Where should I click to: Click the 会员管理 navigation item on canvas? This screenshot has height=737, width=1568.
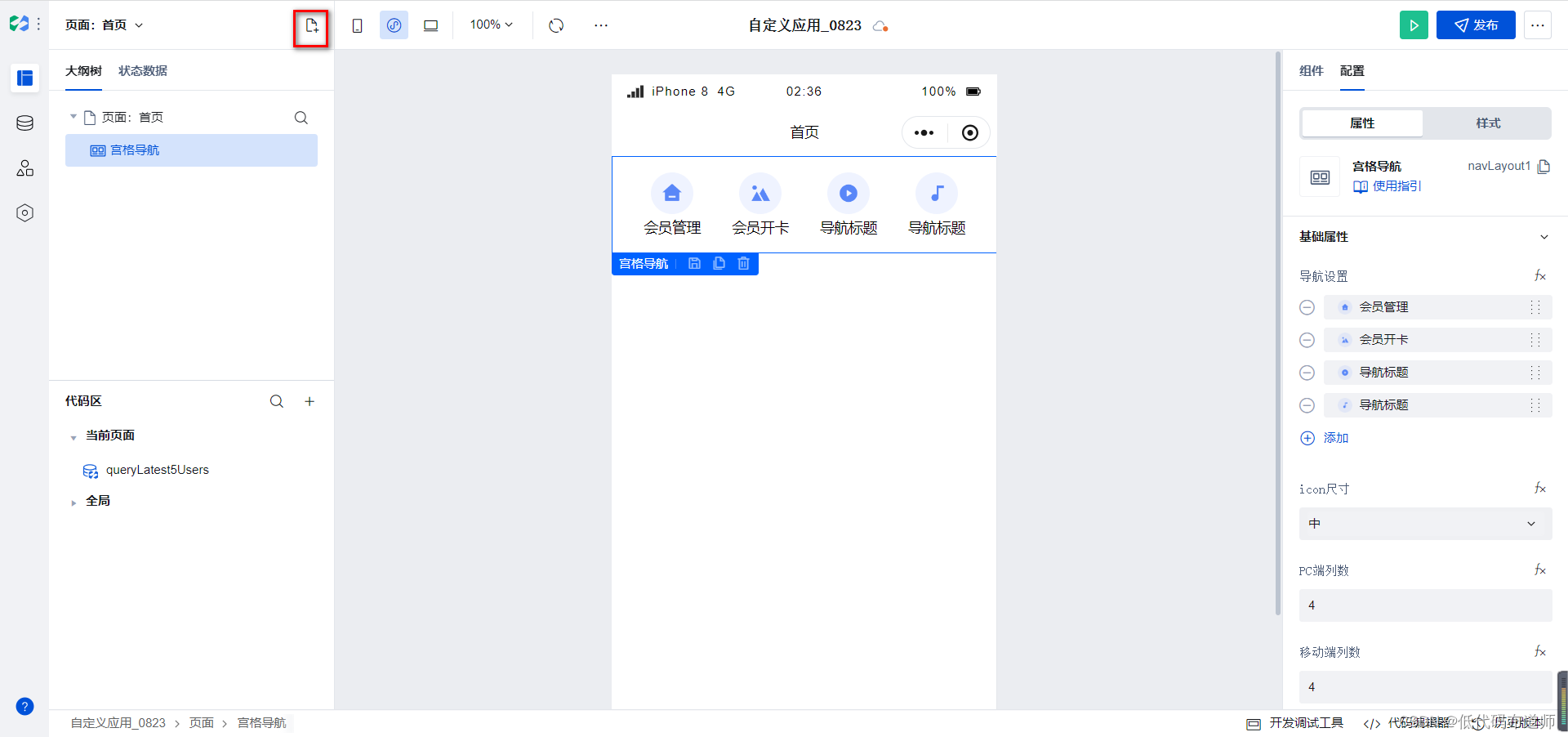point(672,205)
